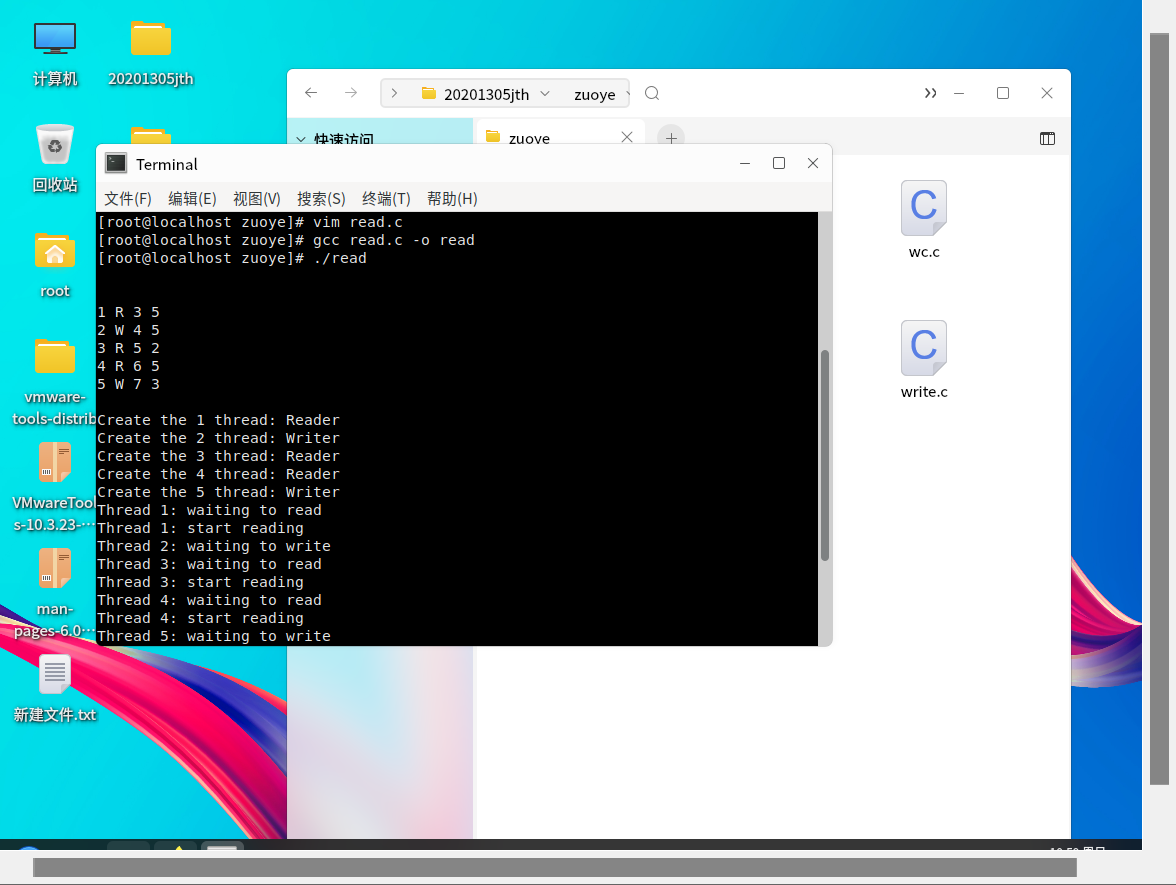Click terminal line 'Create the 1 thread: Reader'

218,420
